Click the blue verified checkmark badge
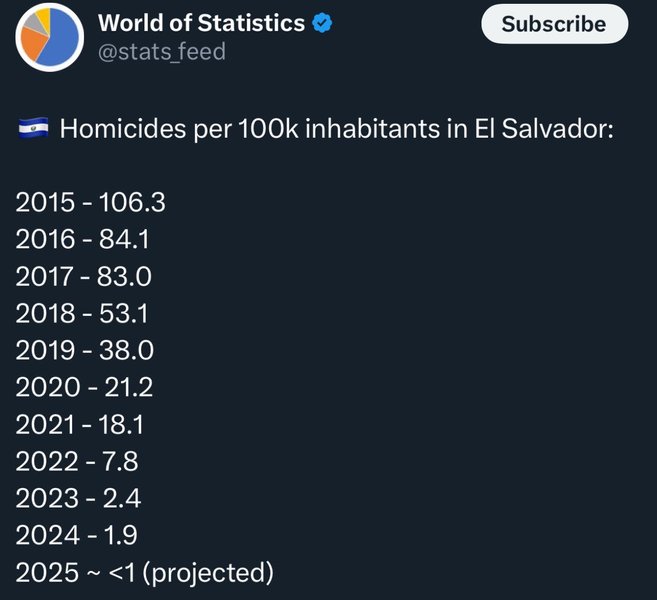 coord(322,23)
